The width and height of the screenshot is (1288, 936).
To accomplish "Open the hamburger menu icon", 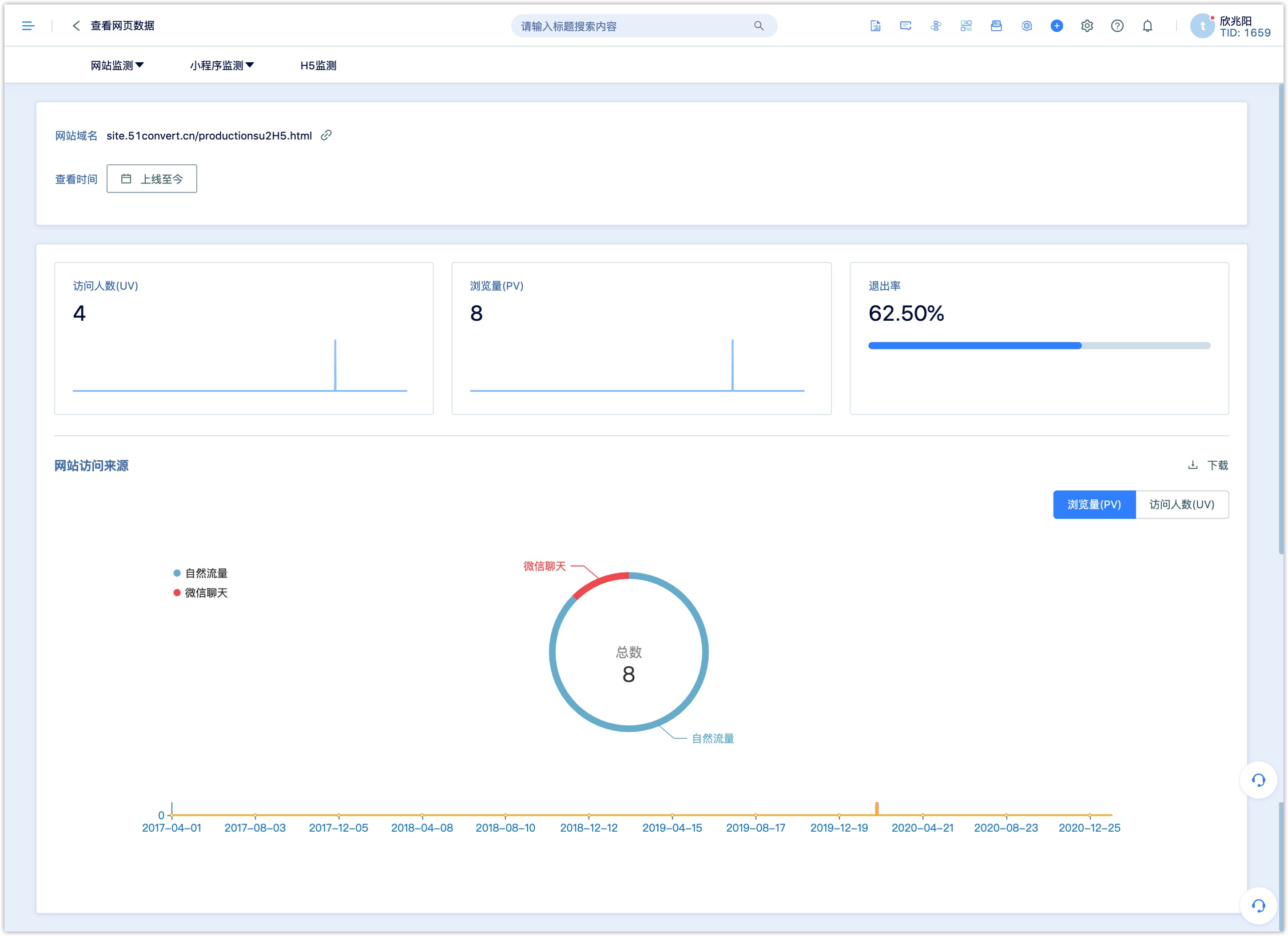I will [28, 26].
